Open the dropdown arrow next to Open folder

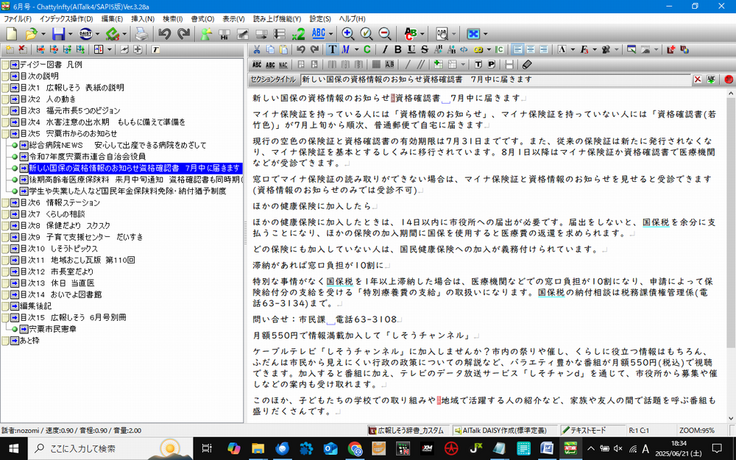click(x=45, y=34)
